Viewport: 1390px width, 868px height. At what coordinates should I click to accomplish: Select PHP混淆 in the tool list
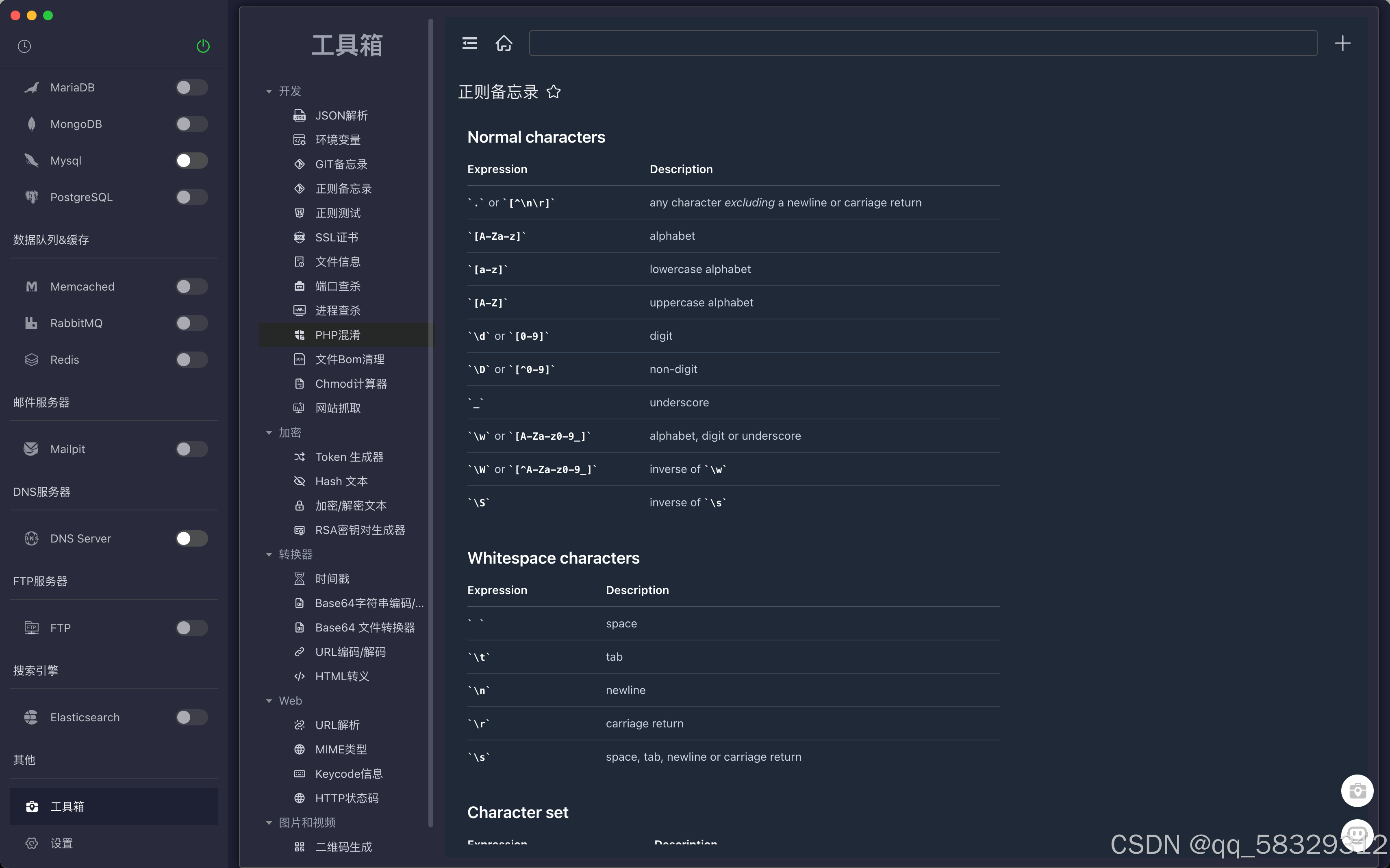click(338, 335)
